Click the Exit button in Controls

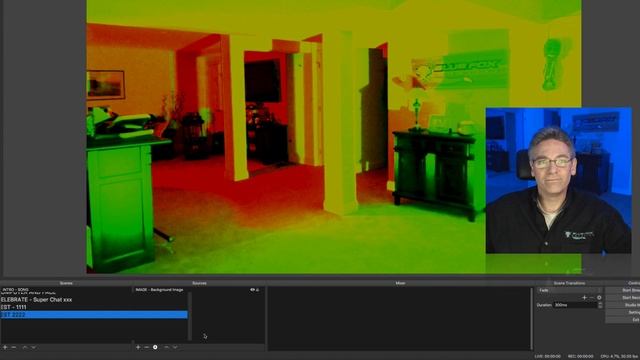[x=622, y=320]
